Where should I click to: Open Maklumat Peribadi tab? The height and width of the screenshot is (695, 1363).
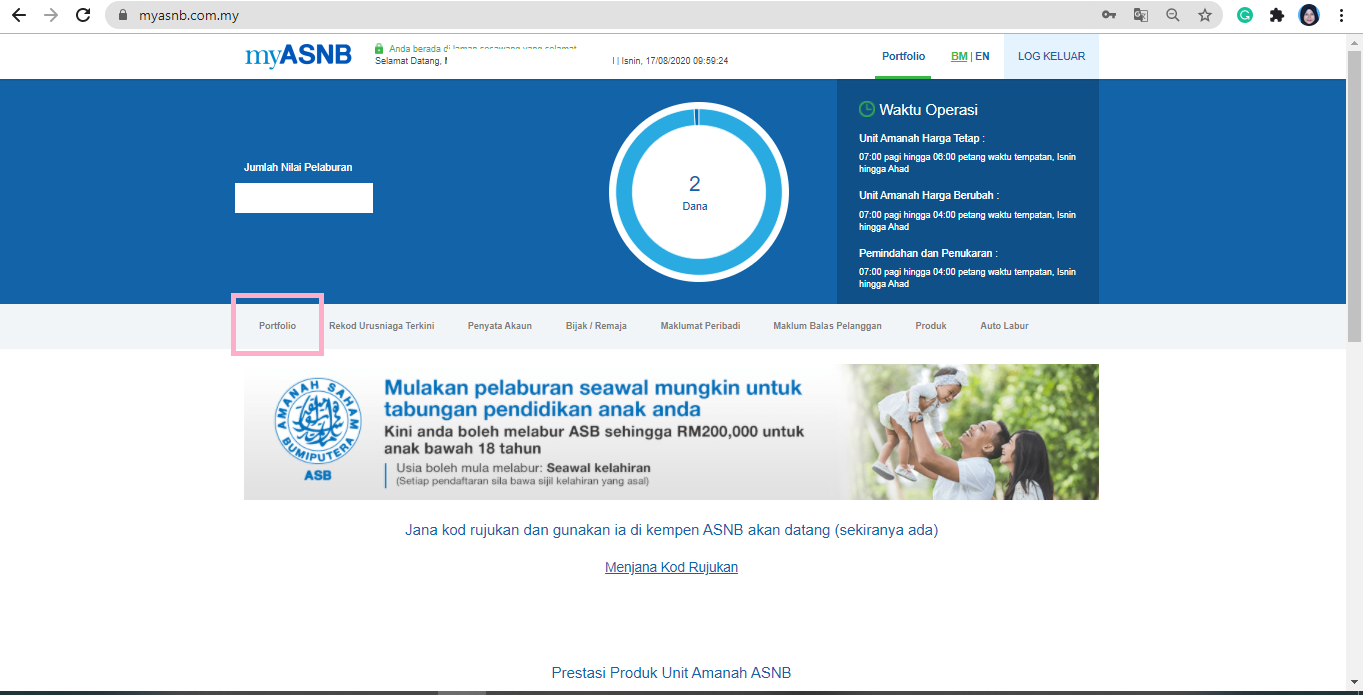tap(700, 326)
